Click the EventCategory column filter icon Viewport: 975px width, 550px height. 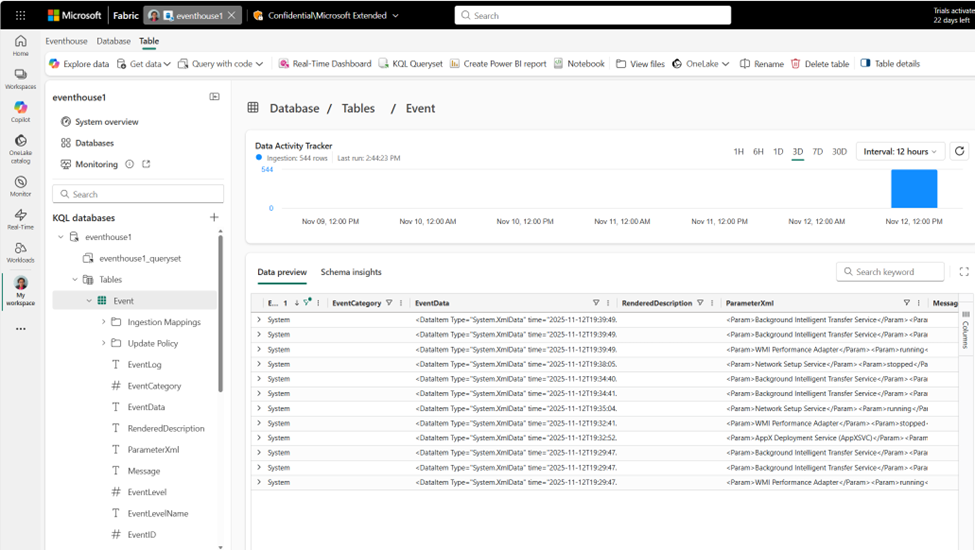[389, 303]
